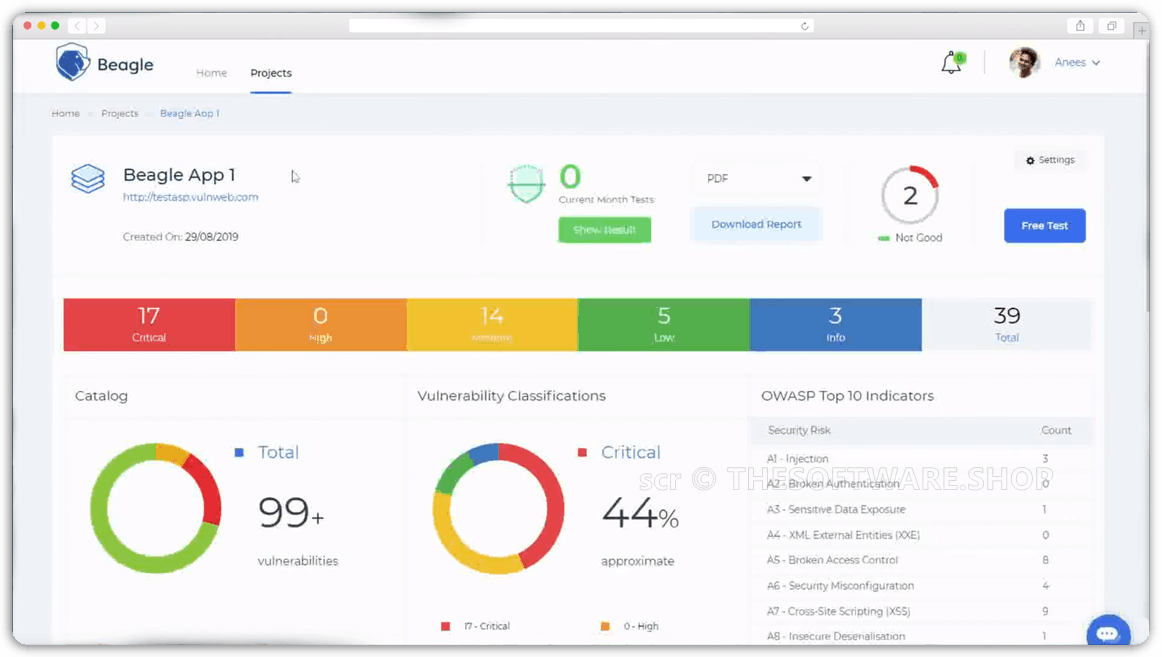Click the Security Risk column header
Viewport: 1162px width, 657px height.
[799, 430]
